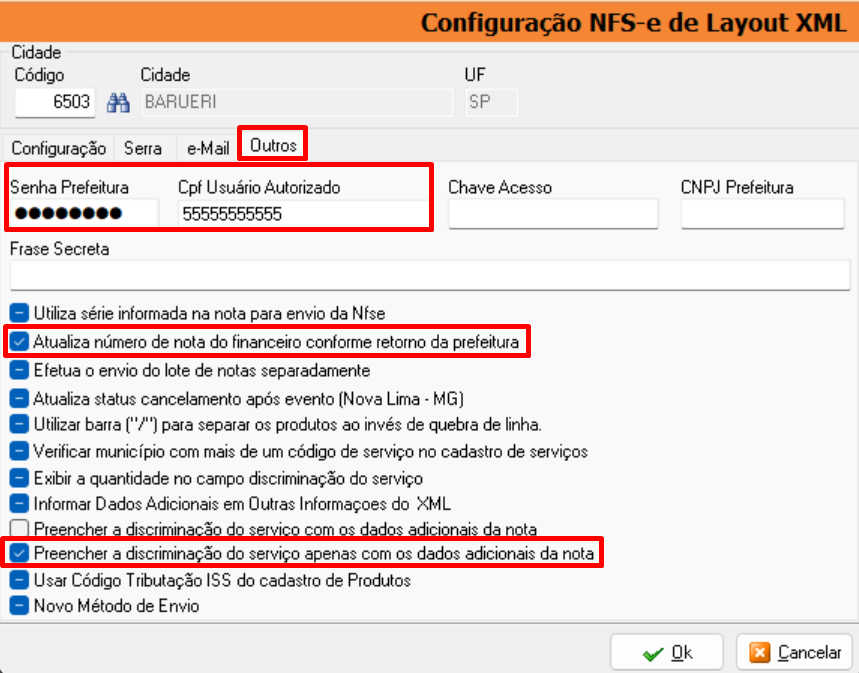Click the Cancelar button
Screen dimensions: 859x673
[x=794, y=652]
